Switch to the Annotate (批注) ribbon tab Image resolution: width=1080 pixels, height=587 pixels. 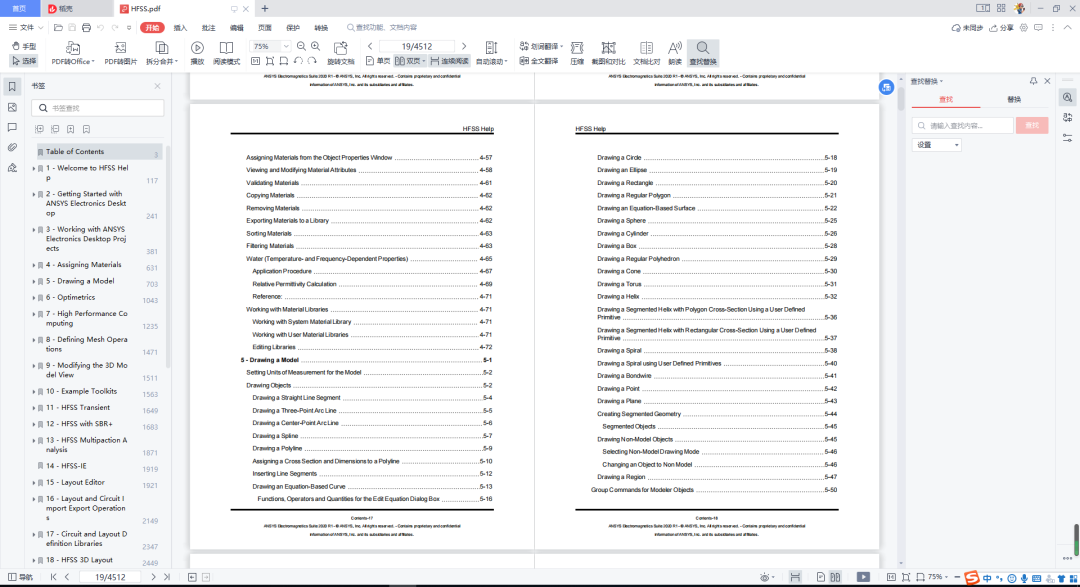(208, 28)
